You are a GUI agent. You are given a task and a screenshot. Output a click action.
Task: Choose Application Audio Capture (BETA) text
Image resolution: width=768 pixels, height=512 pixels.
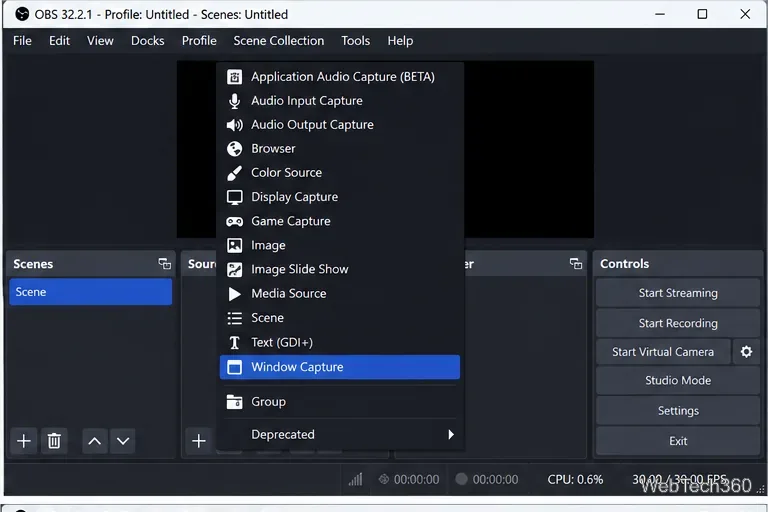coord(343,77)
